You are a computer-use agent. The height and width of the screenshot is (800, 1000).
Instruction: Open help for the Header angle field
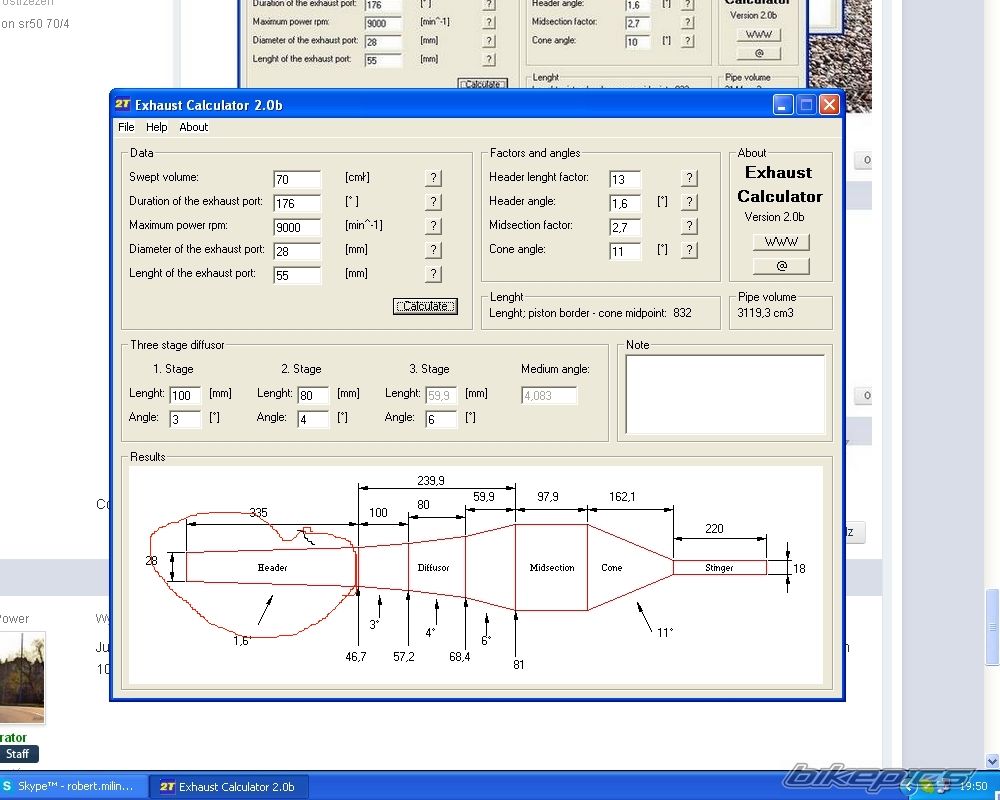(x=689, y=202)
